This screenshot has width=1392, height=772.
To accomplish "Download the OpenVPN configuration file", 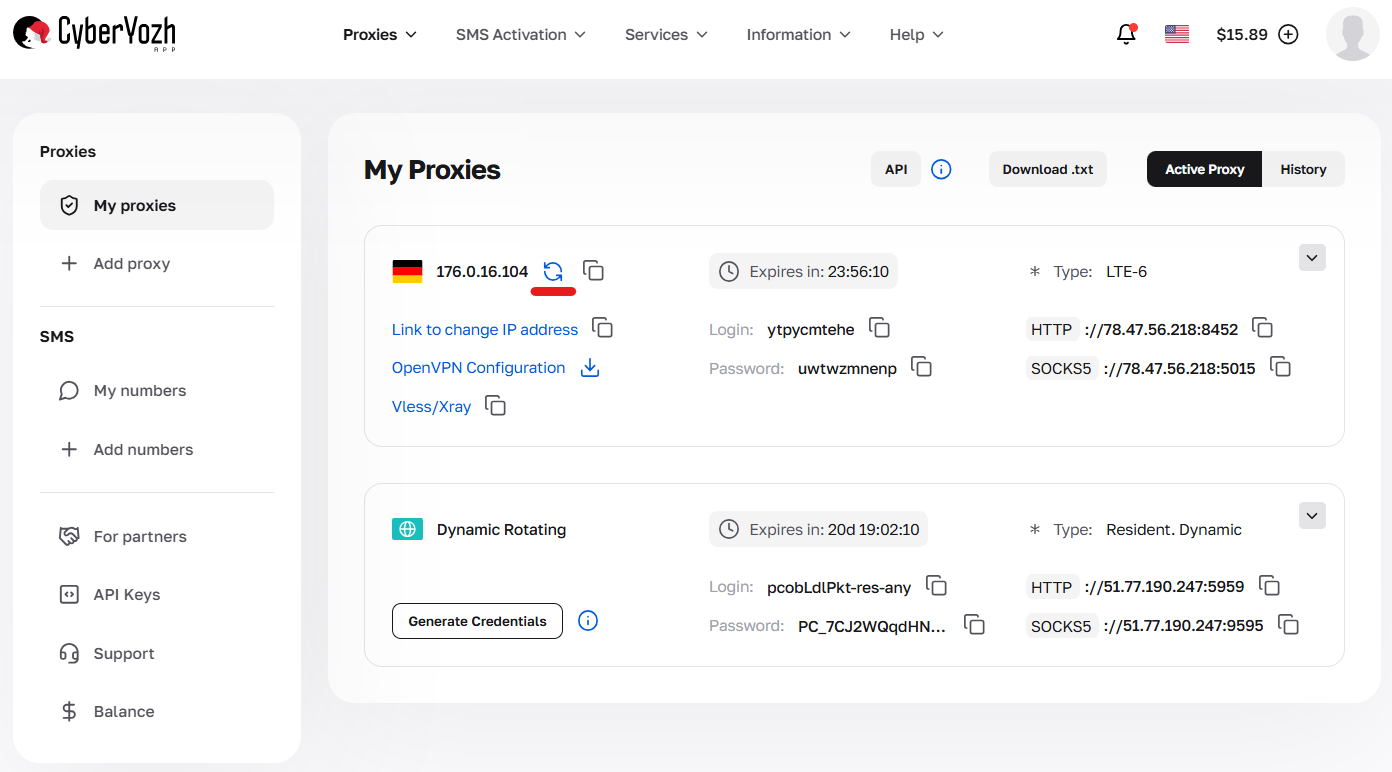I will coord(590,367).
